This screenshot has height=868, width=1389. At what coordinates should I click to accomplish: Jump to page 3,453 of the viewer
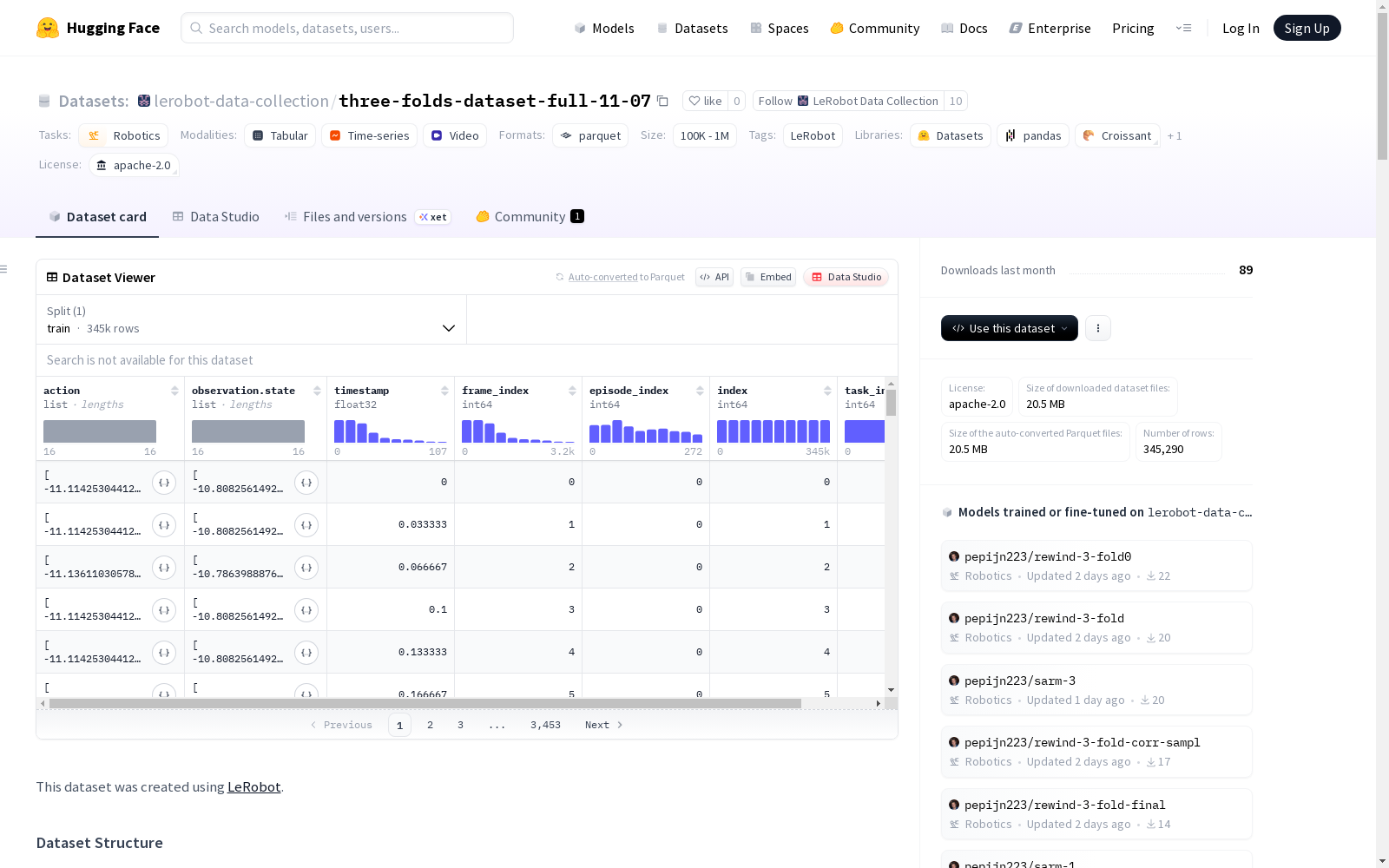[x=545, y=725]
